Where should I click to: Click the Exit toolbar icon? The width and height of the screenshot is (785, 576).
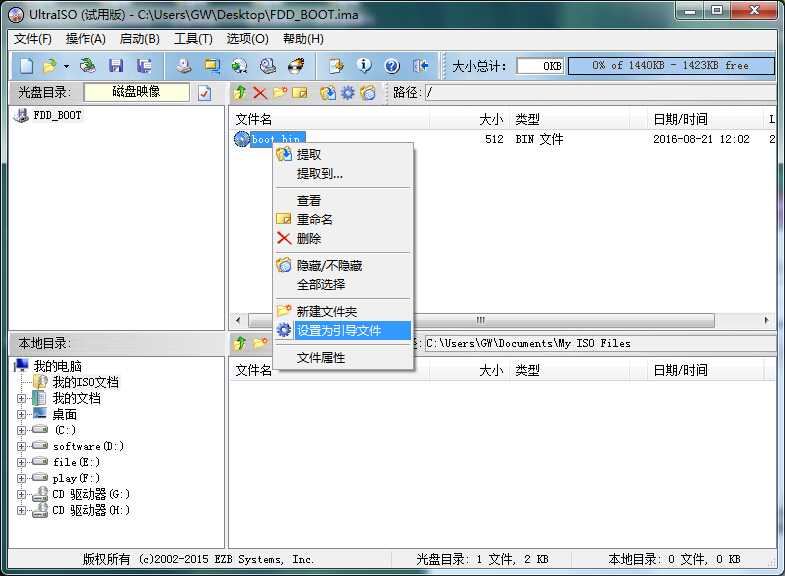(421, 66)
